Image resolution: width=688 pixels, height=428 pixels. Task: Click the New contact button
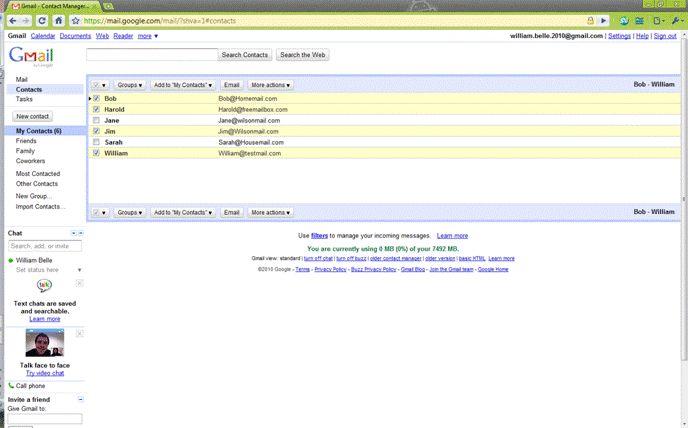coord(33,117)
